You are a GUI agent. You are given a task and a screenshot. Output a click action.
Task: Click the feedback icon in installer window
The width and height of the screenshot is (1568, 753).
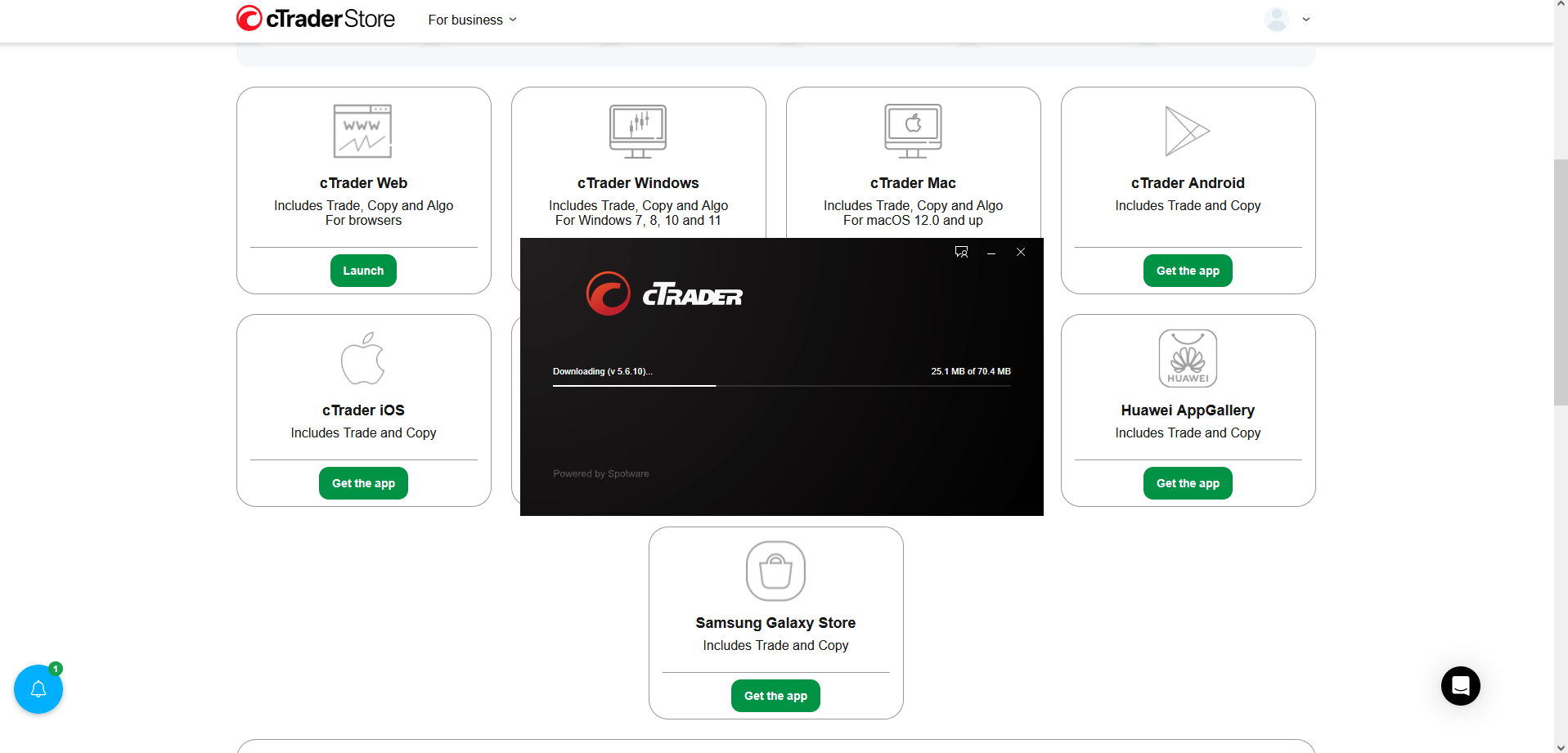click(962, 252)
